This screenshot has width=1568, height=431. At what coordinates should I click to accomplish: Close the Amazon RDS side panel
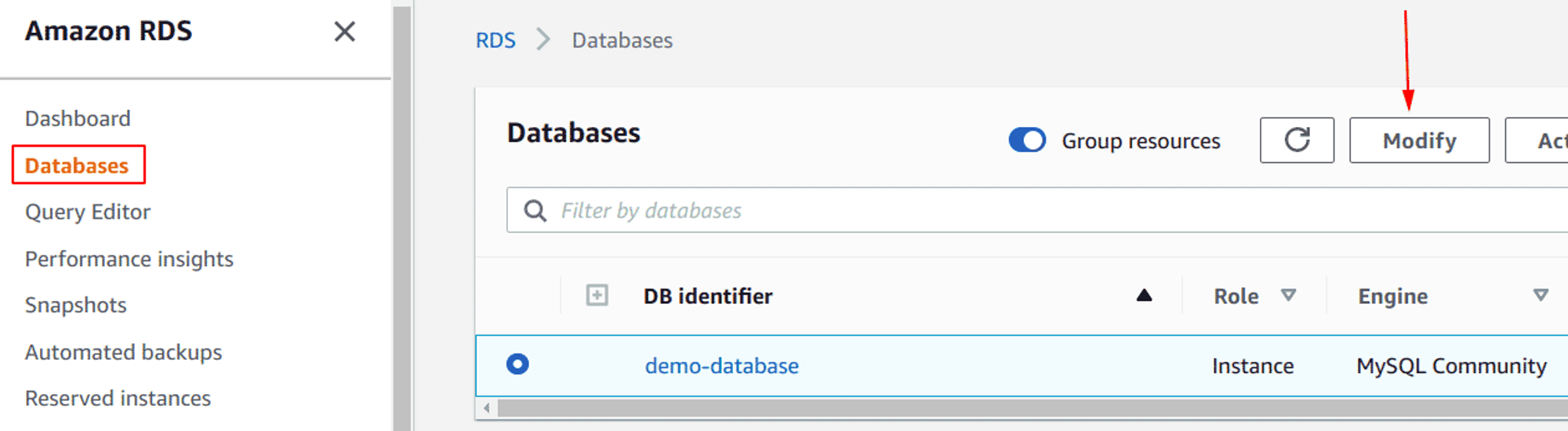pyautogui.click(x=344, y=31)
